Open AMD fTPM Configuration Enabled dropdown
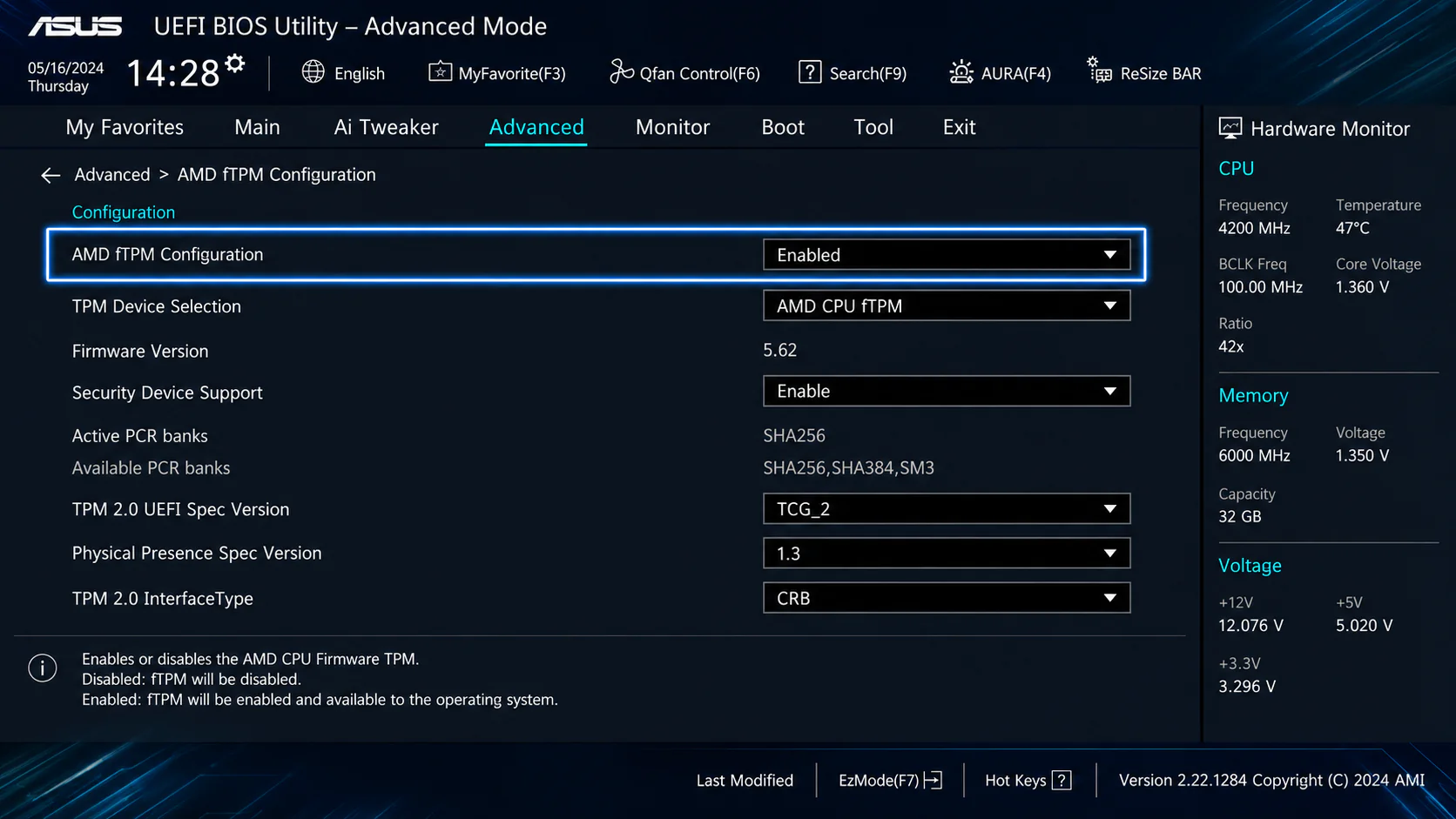Viewport: 1456px width, 819px height. click(947, 255)
